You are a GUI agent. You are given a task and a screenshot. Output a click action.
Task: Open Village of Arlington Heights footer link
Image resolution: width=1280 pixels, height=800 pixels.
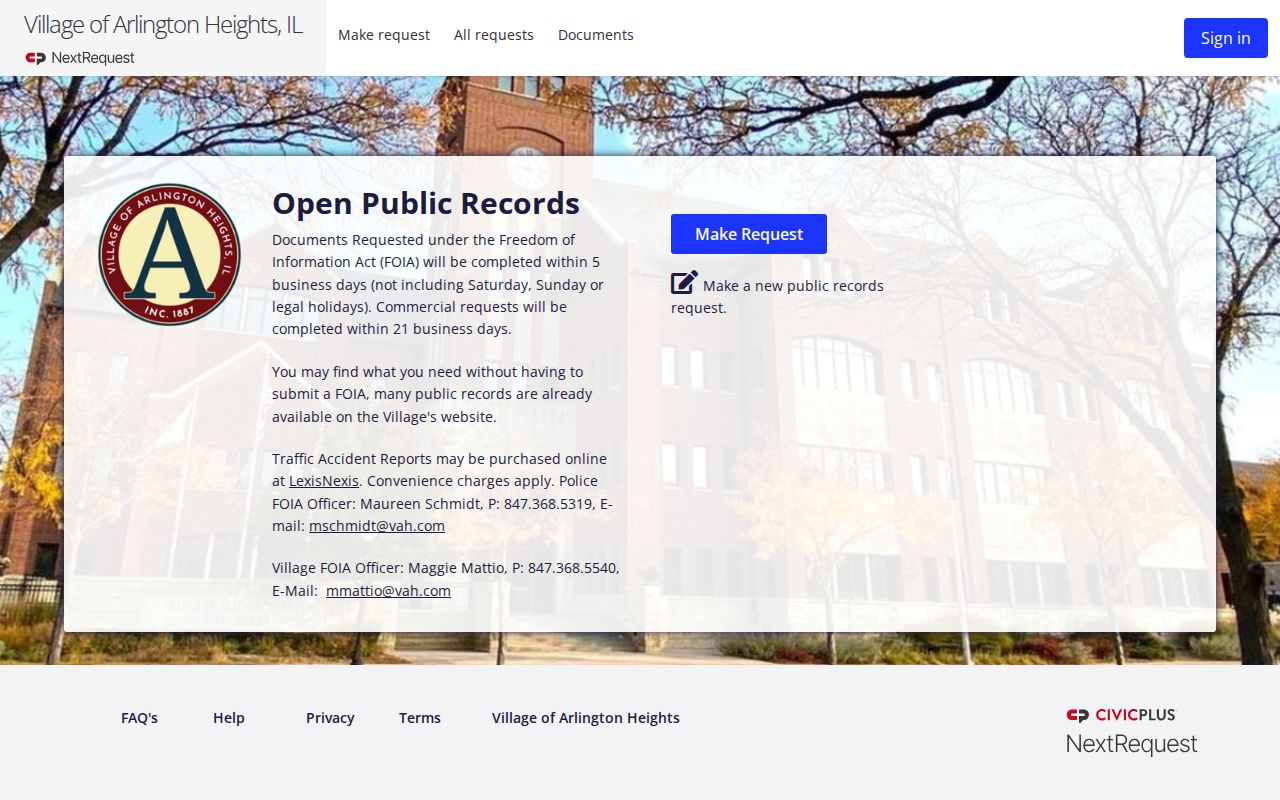click(x=586, y=718)
